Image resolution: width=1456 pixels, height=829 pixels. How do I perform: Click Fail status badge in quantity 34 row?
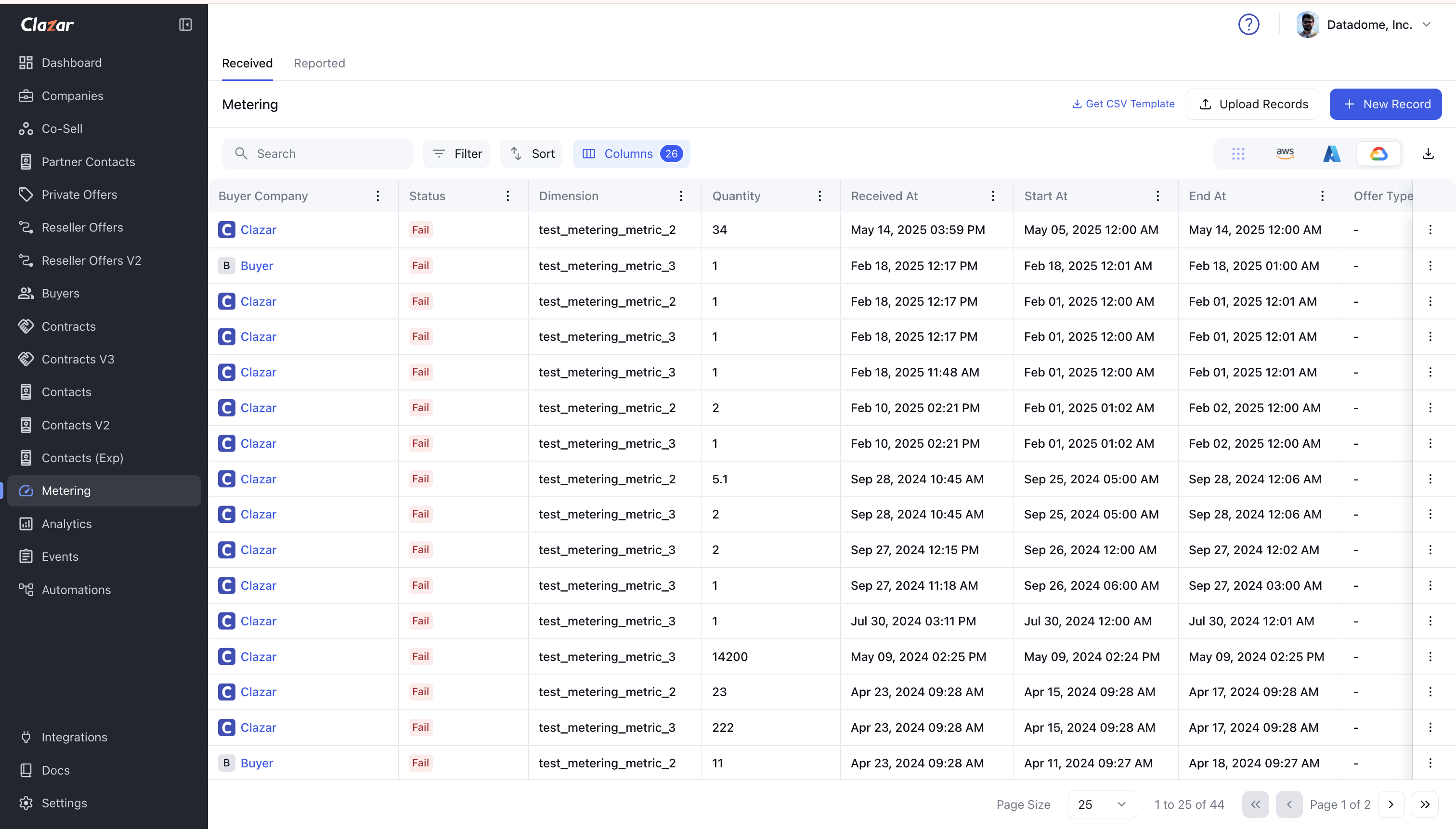tap(420, 230)
